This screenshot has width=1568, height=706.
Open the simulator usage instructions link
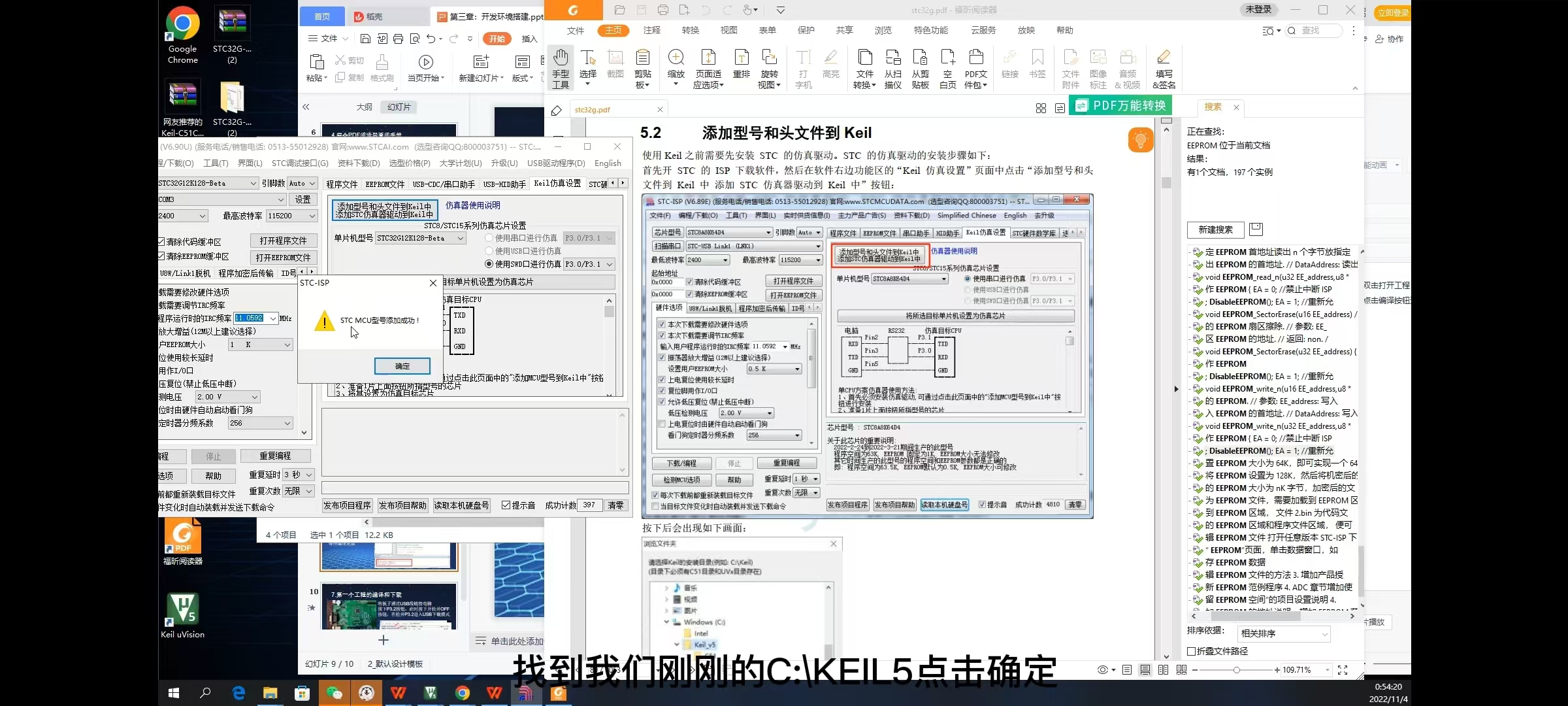472,205
